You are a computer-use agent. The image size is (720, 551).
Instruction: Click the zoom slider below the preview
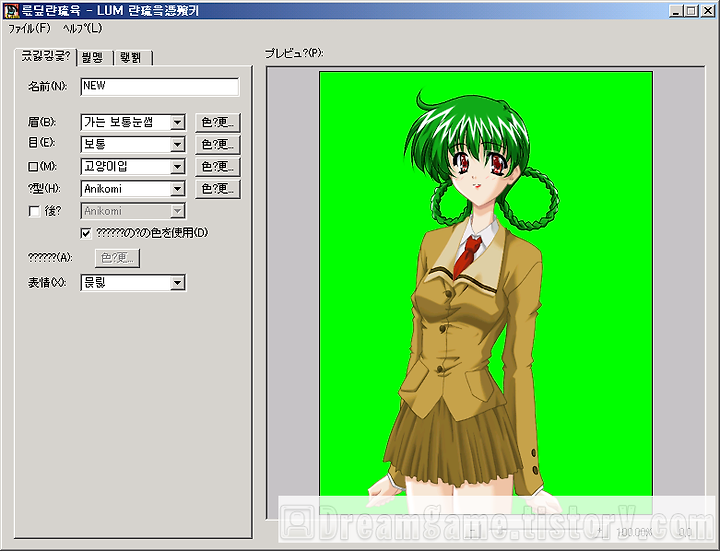pos(535,532)
